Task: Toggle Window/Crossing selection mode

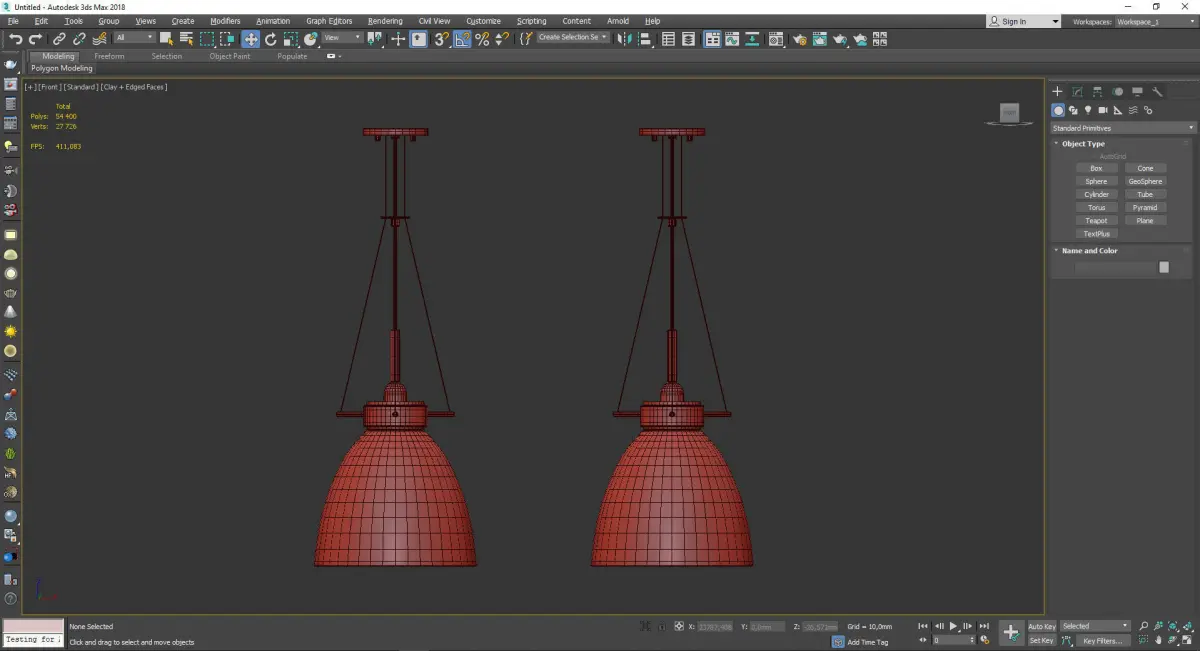Action: tap(227, 39)
